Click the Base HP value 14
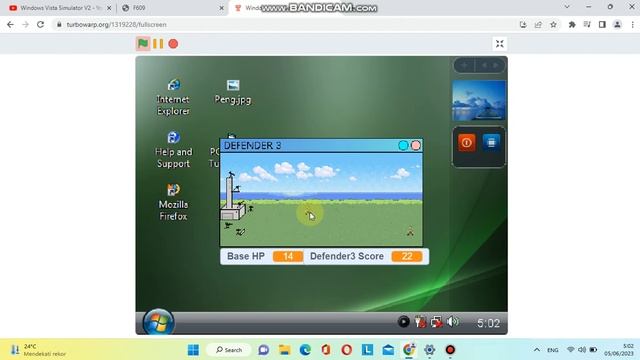Screen dimensions: 640x360 coord(288,256)
